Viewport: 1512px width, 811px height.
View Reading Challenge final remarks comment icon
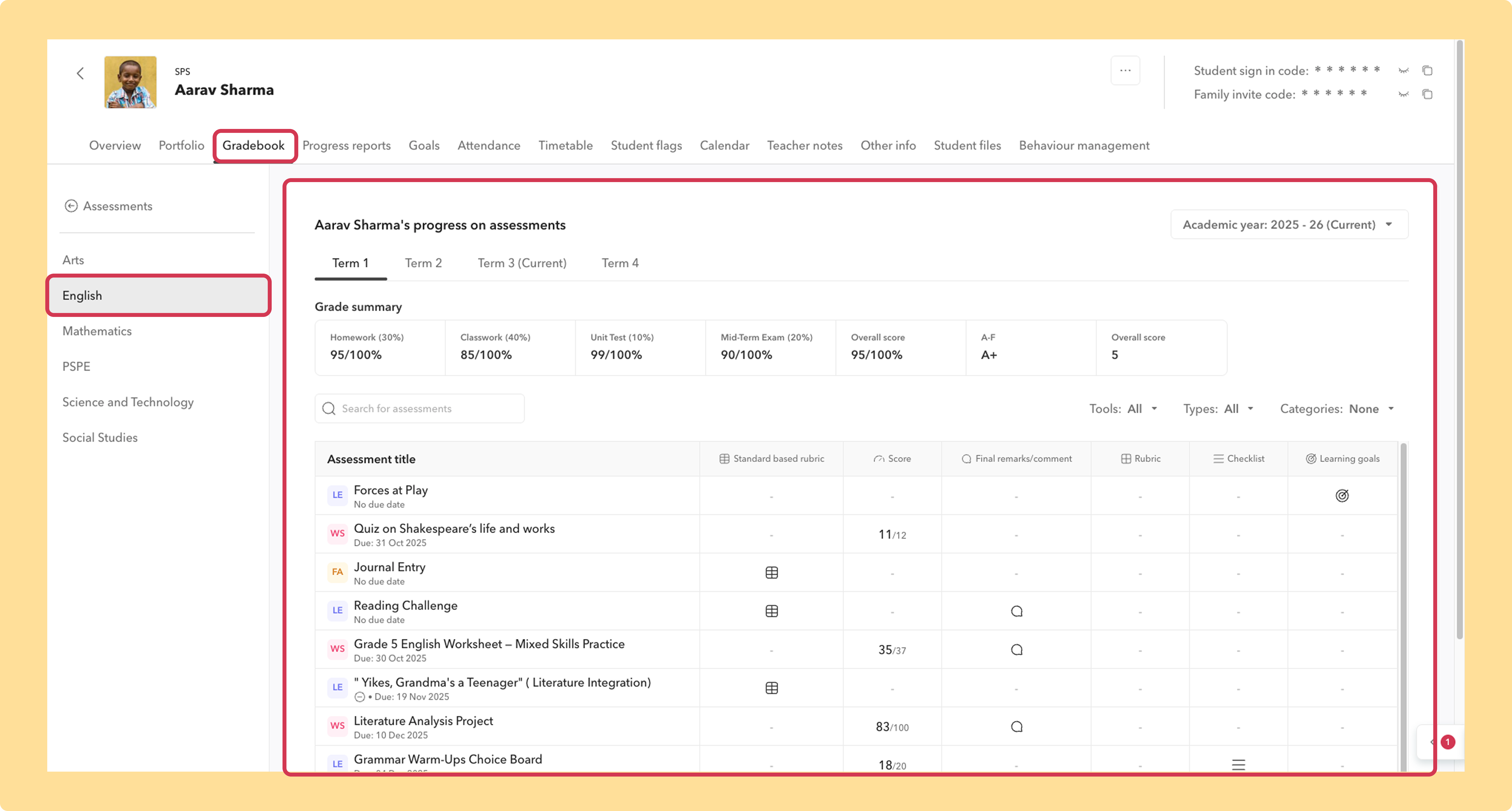(x=1017, y=611)
